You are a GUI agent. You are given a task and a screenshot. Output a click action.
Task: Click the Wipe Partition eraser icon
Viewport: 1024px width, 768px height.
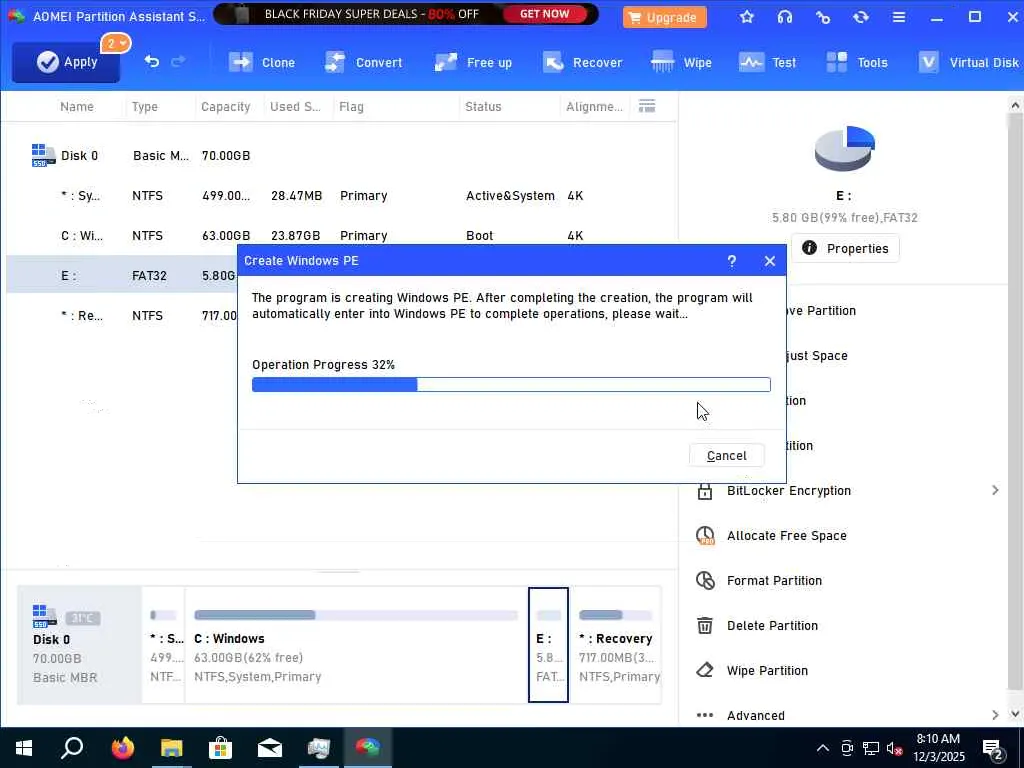click(705, 670)
